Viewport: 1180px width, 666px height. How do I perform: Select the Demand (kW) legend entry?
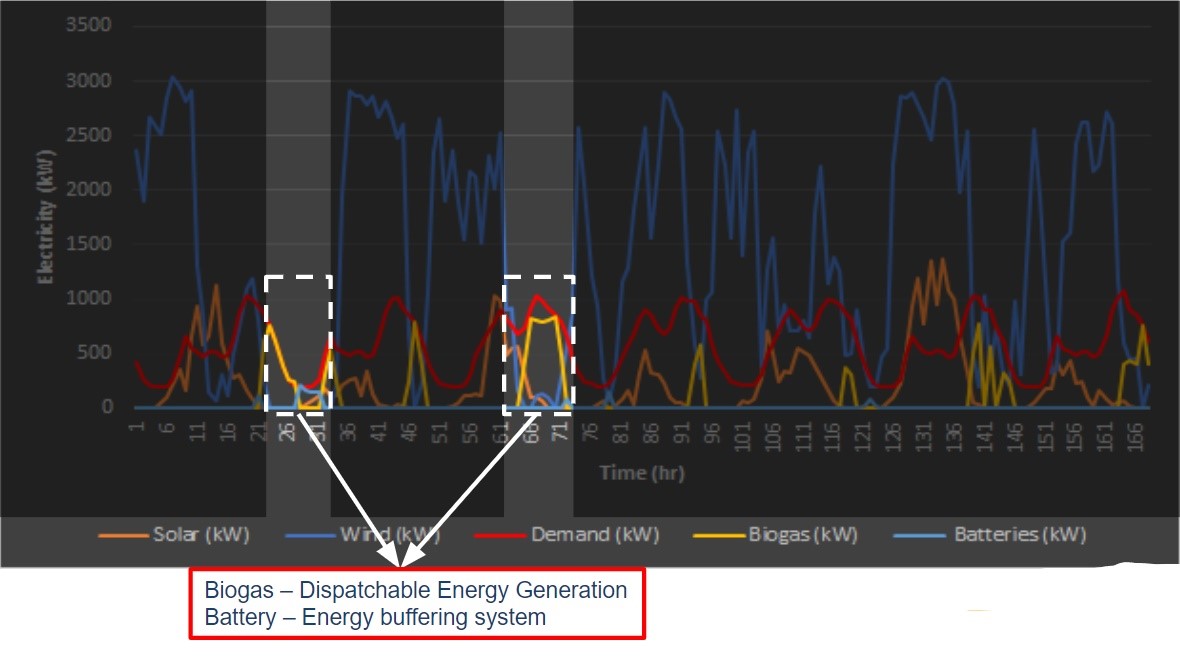594,534
